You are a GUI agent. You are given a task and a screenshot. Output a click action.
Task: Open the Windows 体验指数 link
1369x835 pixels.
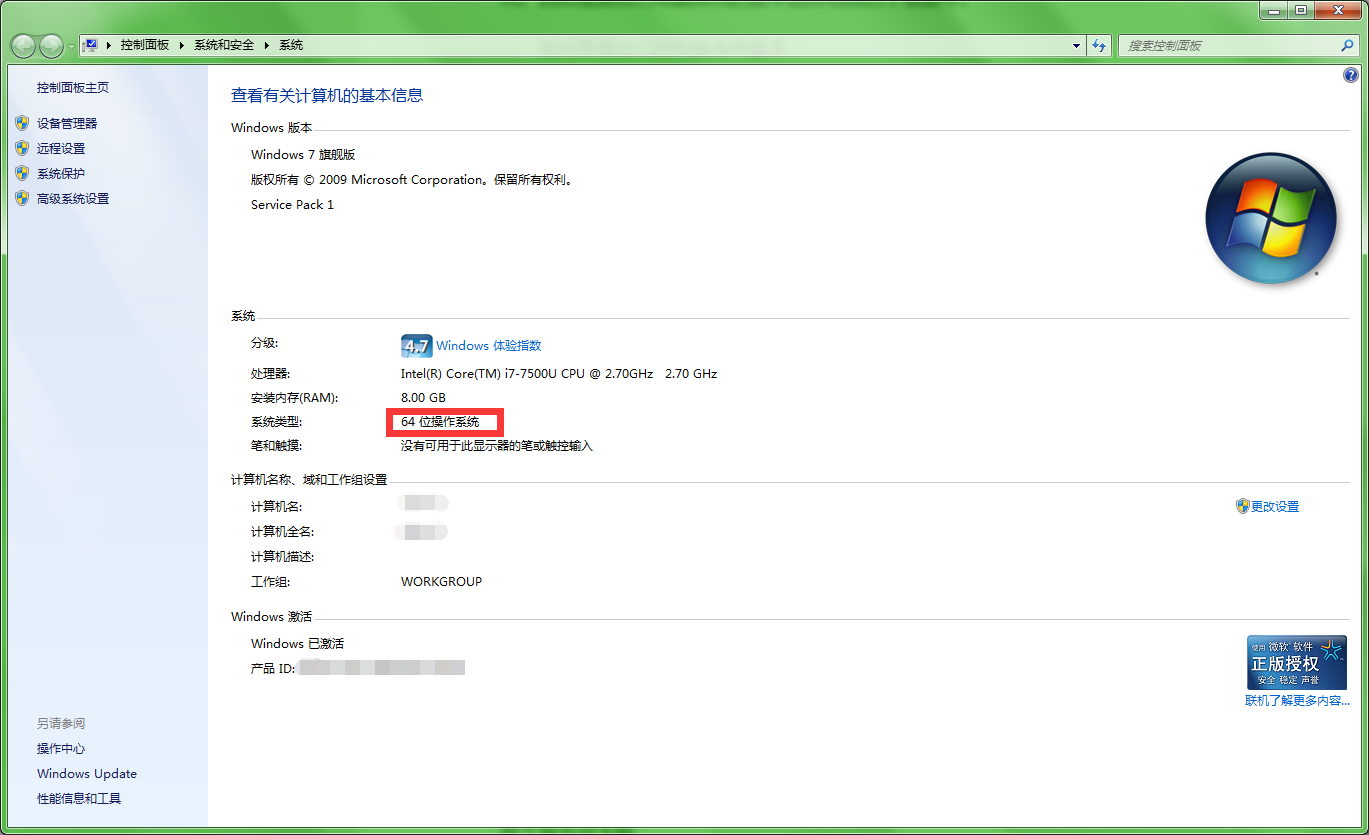click(x=489, y=346)
